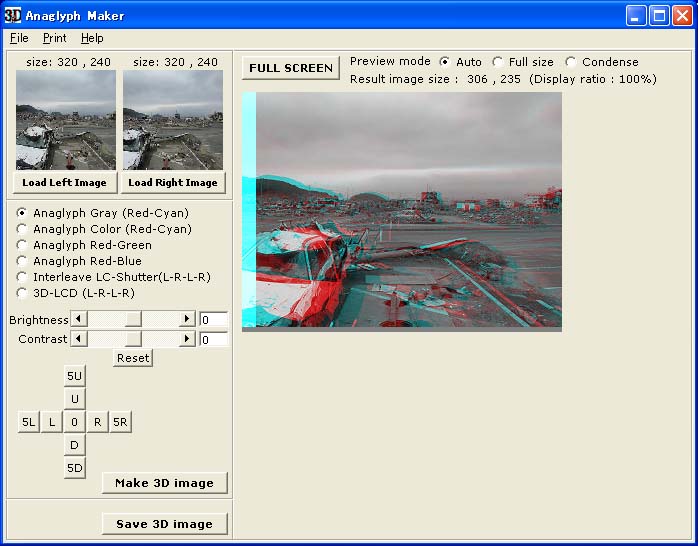Click the 5U shift-up button
698x546 pixels.
[x=75, y=376]
